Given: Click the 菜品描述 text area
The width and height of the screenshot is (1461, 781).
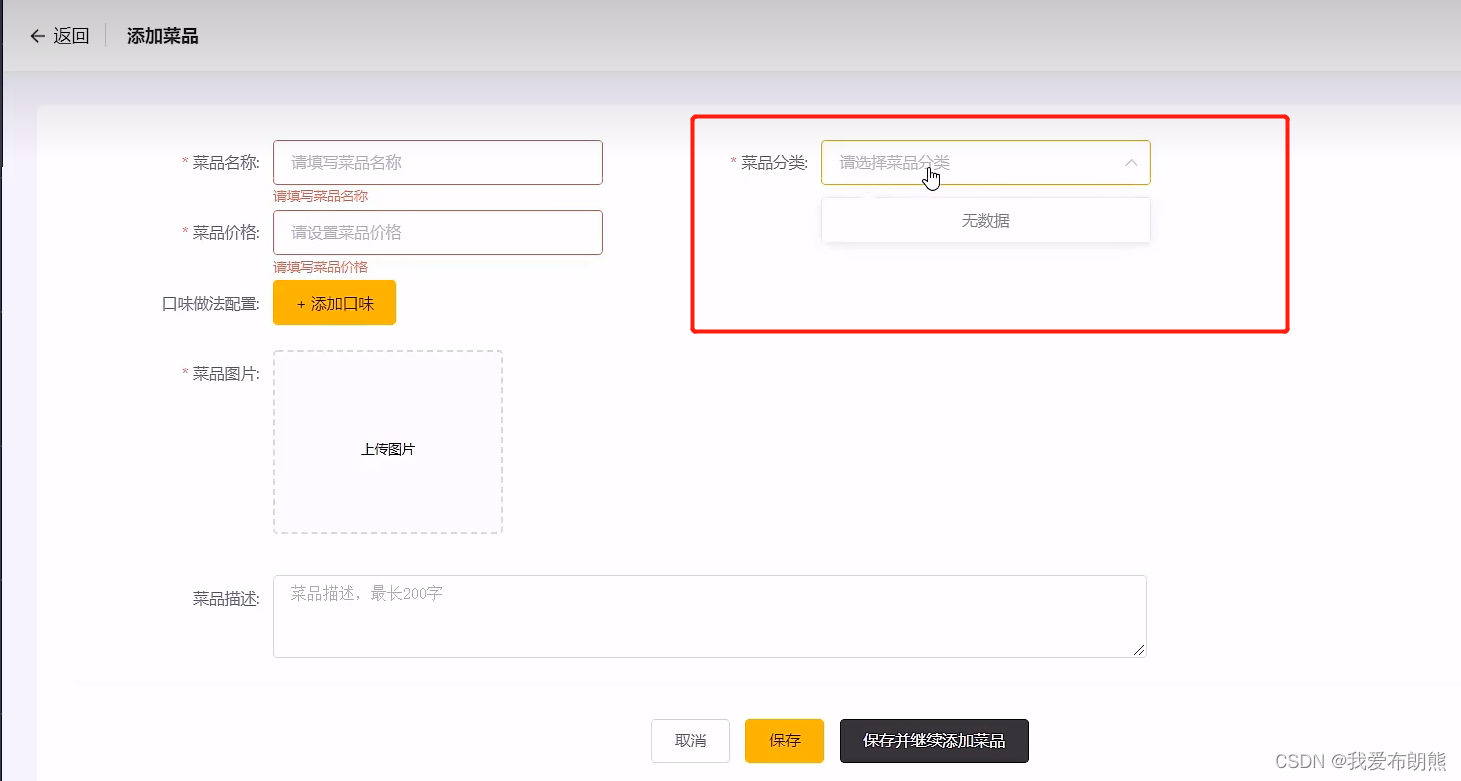Looking at the screenshot, I should pyautogui.click(x=709, y=616).
